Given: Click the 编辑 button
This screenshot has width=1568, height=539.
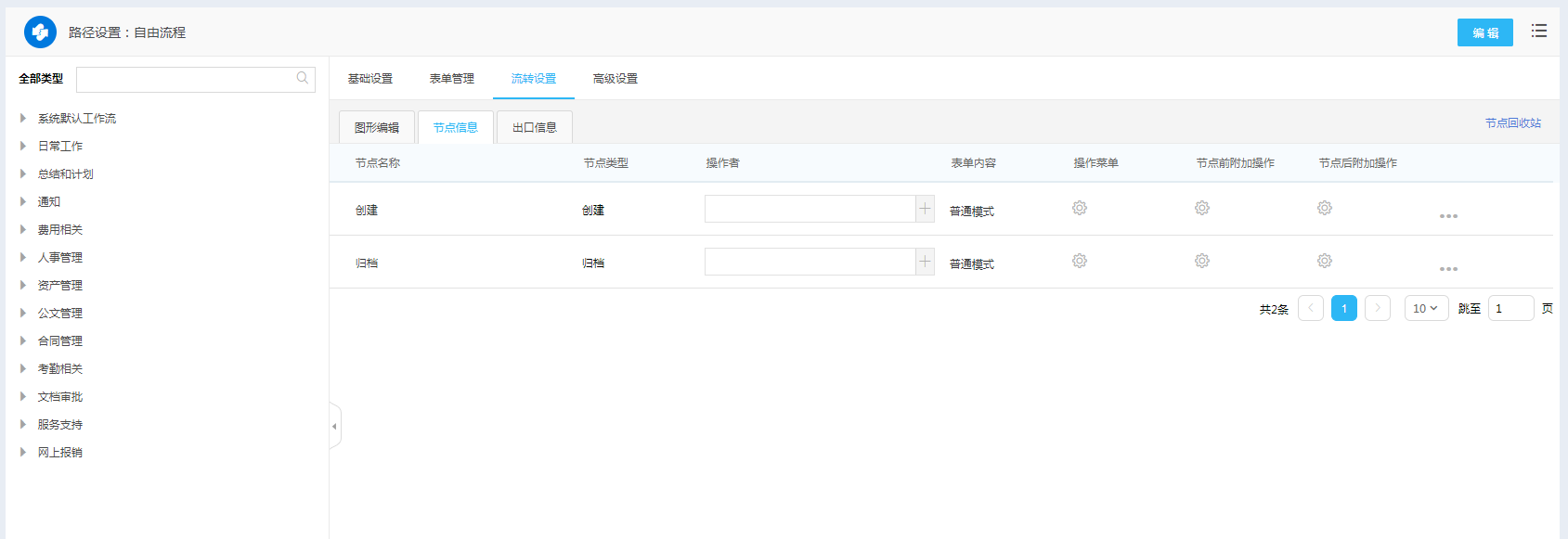Looking at the screenshot, I should pyautogui.click(x=1484, y=32).
